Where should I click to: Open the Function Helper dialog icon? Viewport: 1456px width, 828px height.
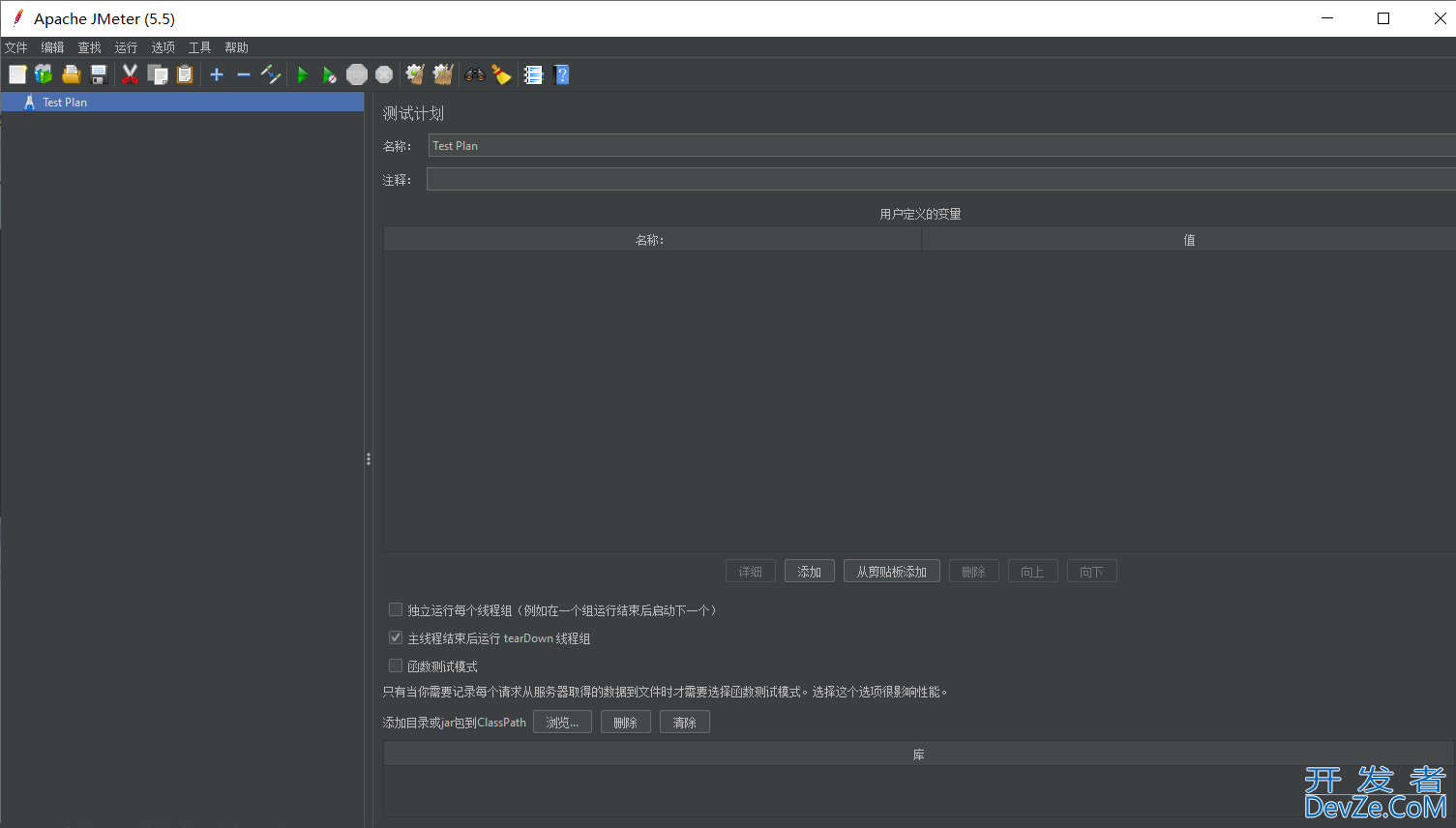(x=533, y=74)
